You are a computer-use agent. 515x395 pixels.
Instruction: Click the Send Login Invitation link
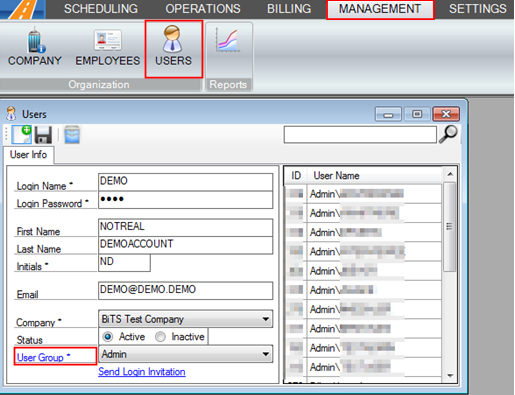pos(142,372)
